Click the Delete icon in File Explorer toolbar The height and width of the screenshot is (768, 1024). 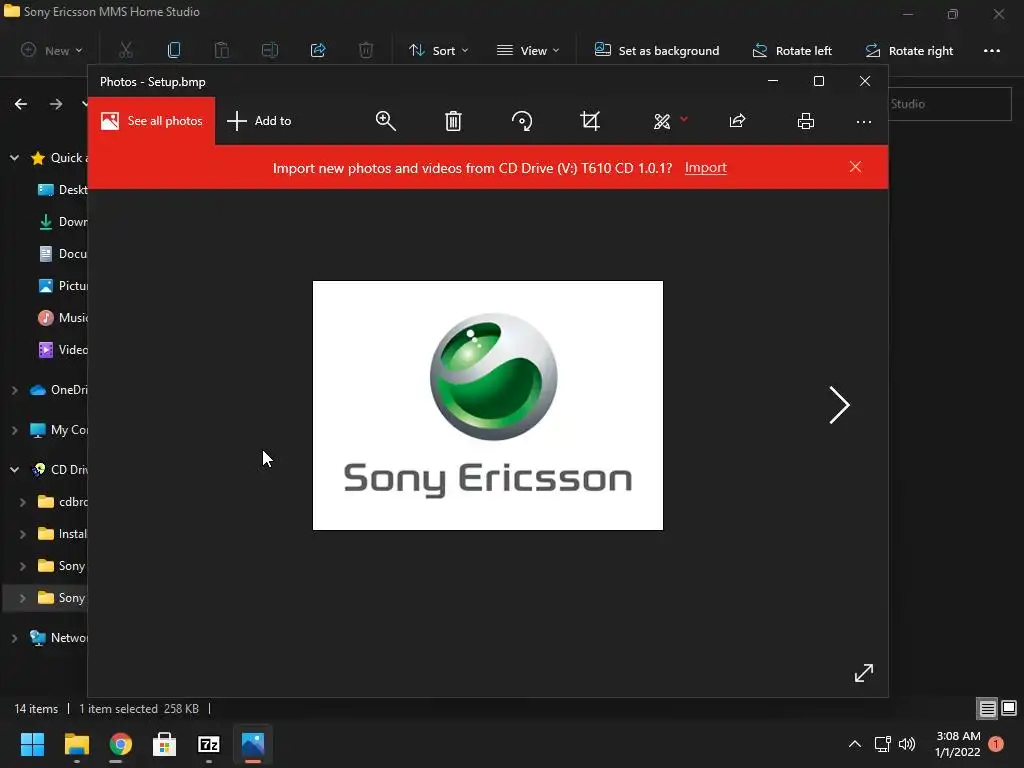[366, 50]
